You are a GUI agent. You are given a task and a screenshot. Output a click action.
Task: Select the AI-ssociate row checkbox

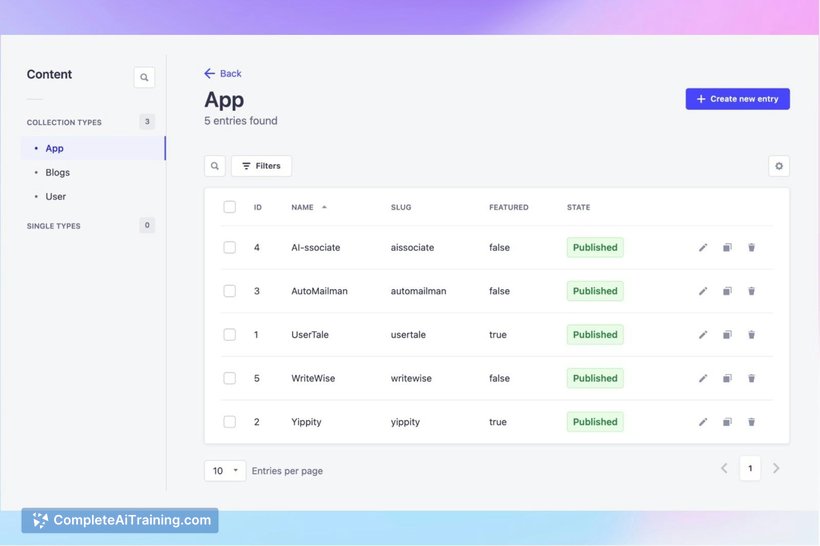(230, 247)
